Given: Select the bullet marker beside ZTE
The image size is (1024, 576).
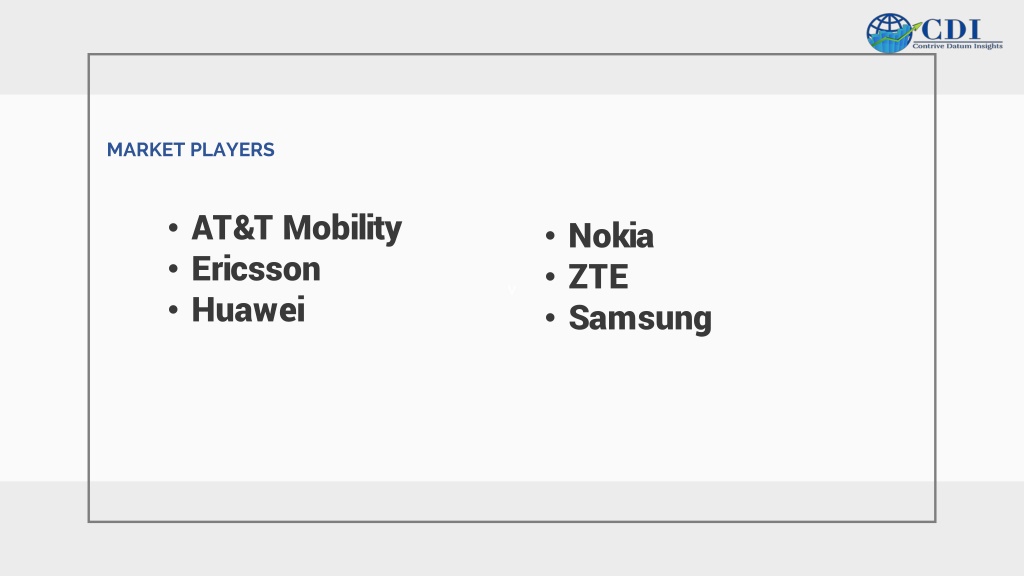Looking at the screenshot, I should [550, 277].
